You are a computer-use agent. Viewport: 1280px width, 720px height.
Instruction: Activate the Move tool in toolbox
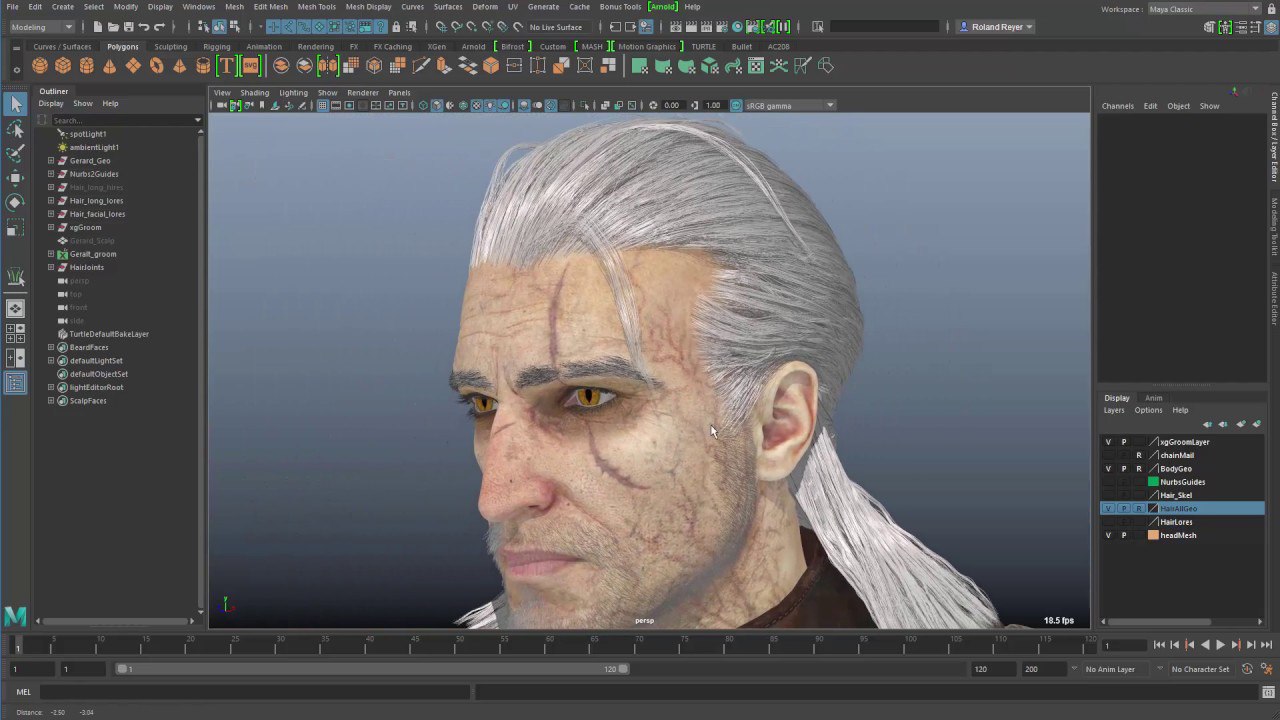[x=15, y=178]
